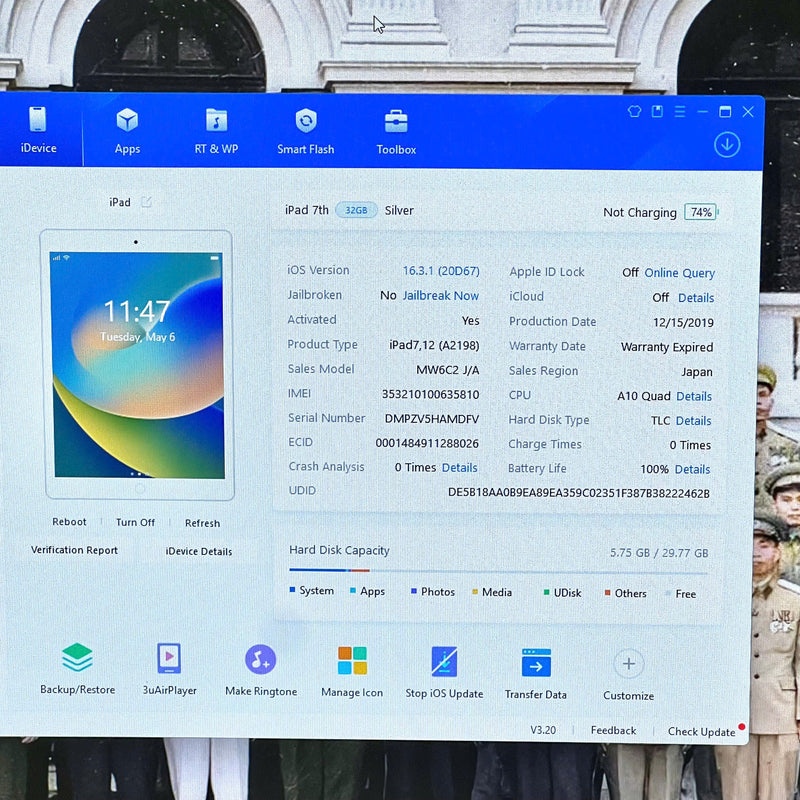
Task: Select the UDID value text
Action: point(579,493)
